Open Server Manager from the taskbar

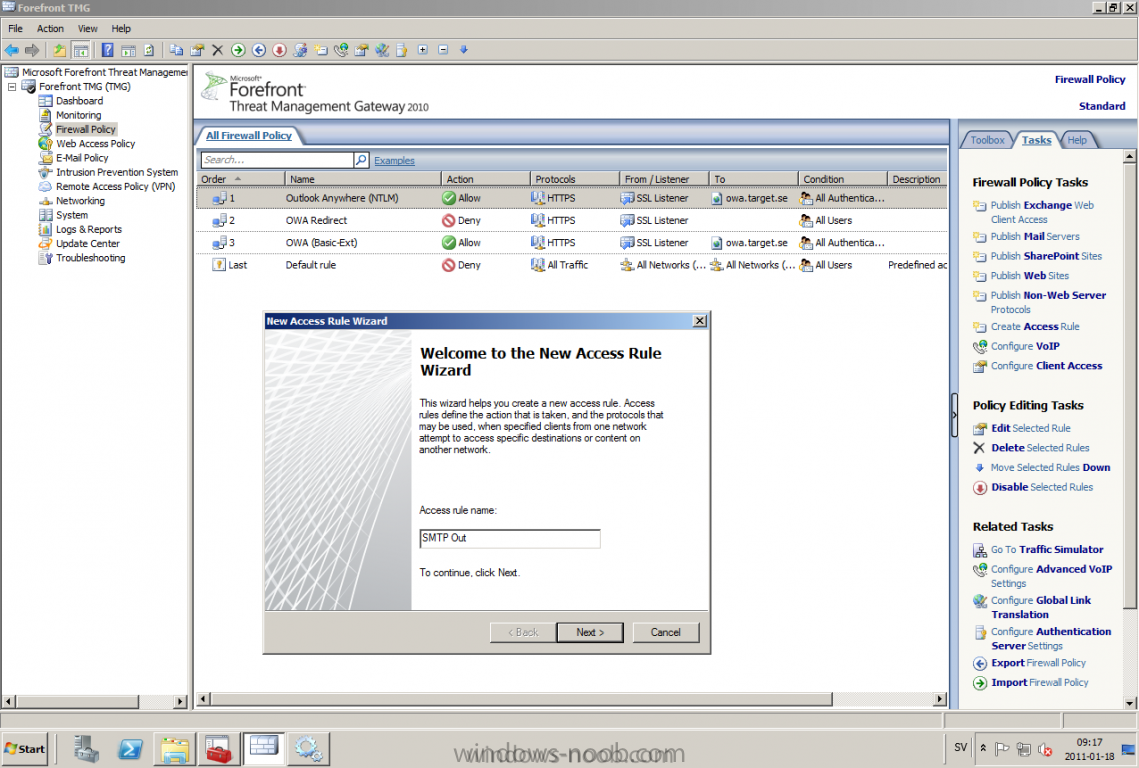point(86,748)
